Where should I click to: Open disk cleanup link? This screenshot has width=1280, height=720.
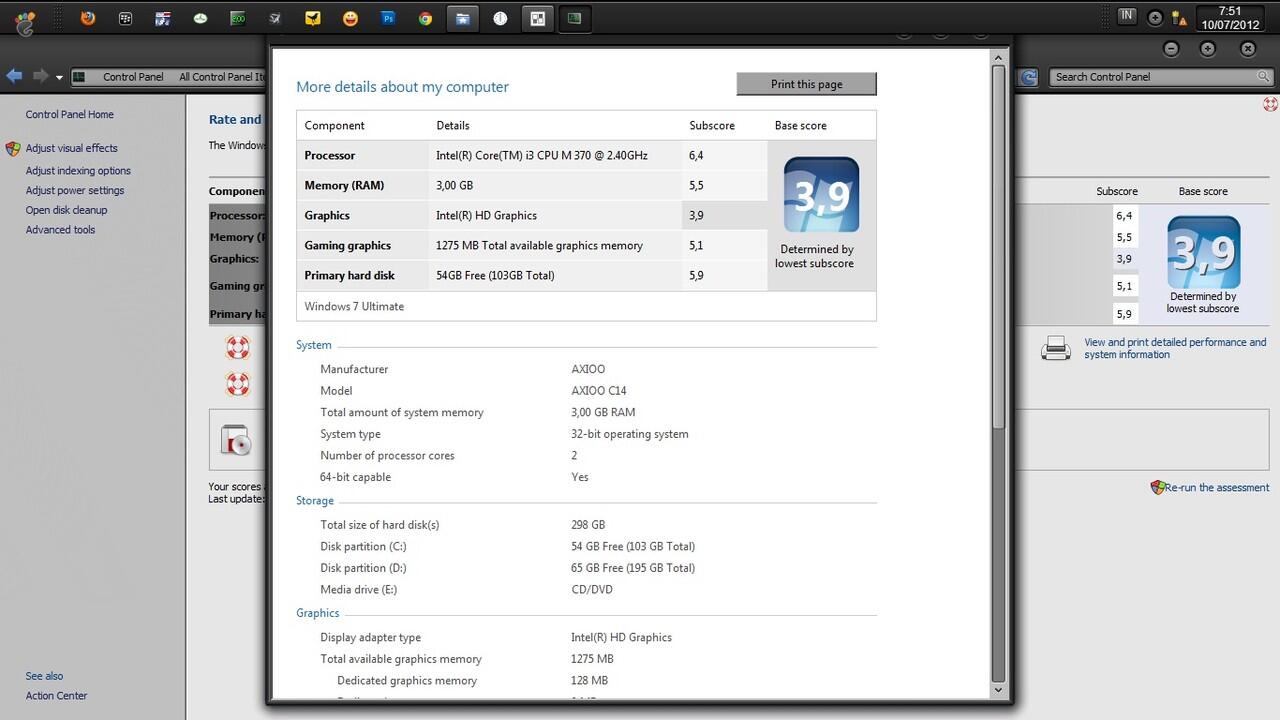tap(66, 210)
